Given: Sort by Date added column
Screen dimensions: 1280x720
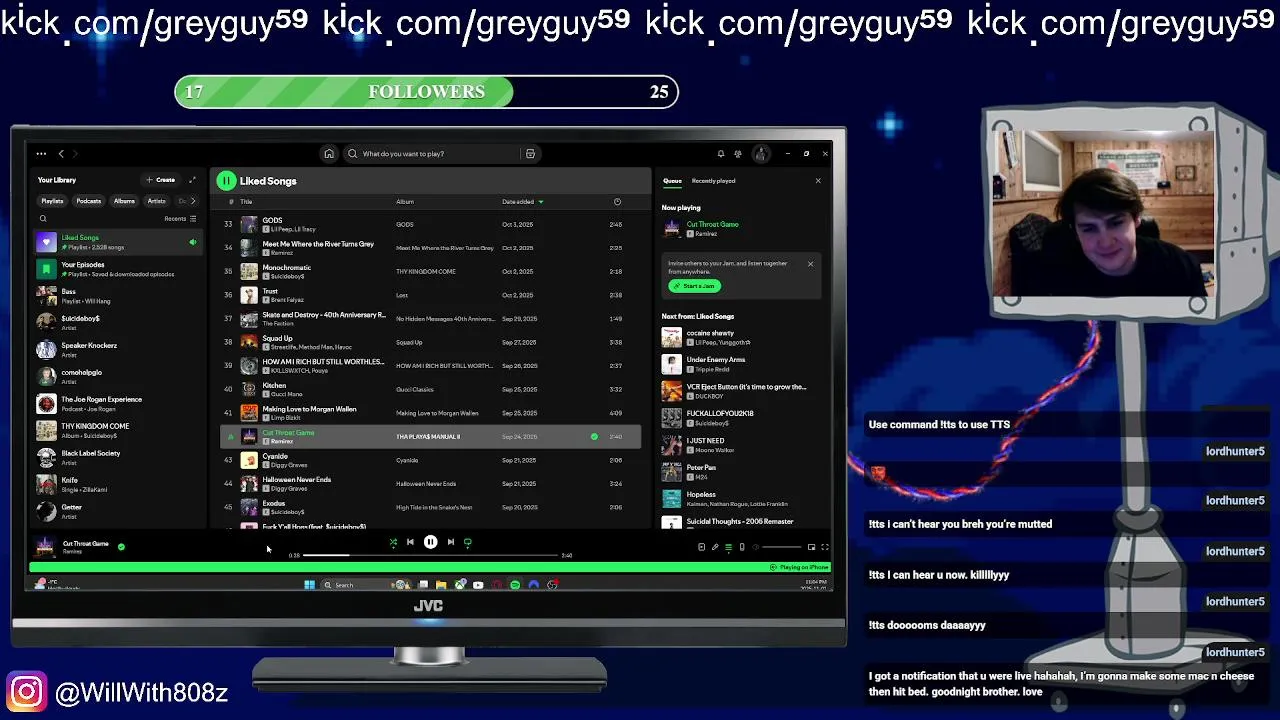Looking at the screenshot, I should coord(522,202).
